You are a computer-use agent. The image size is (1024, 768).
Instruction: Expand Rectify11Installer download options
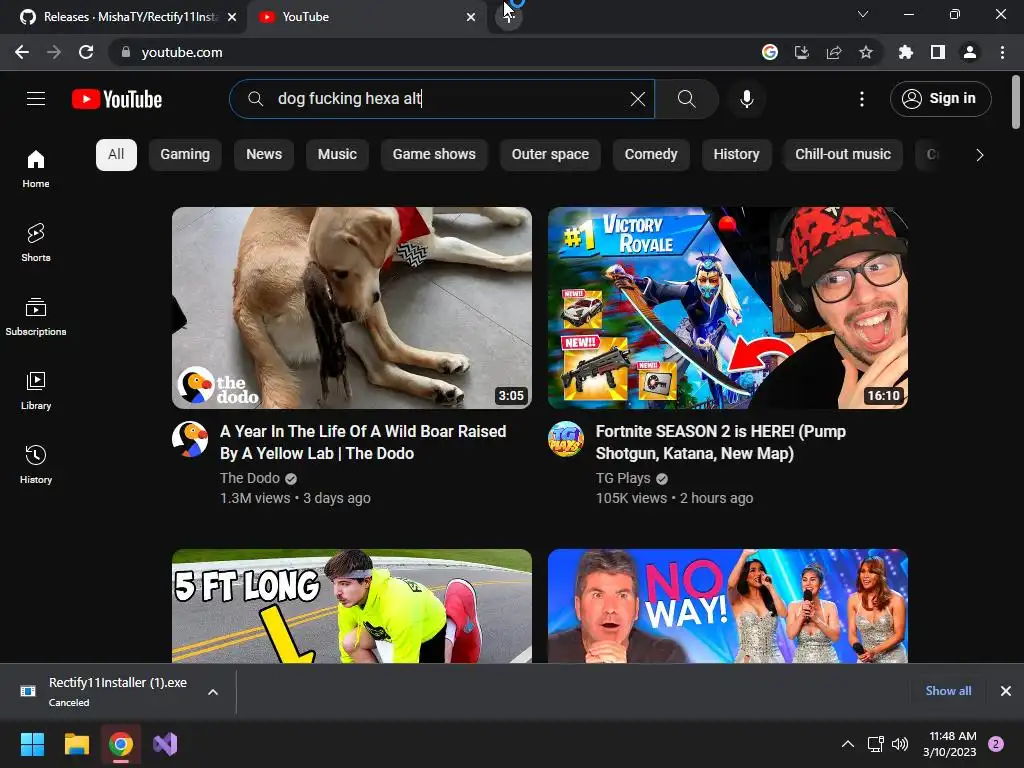213,692
